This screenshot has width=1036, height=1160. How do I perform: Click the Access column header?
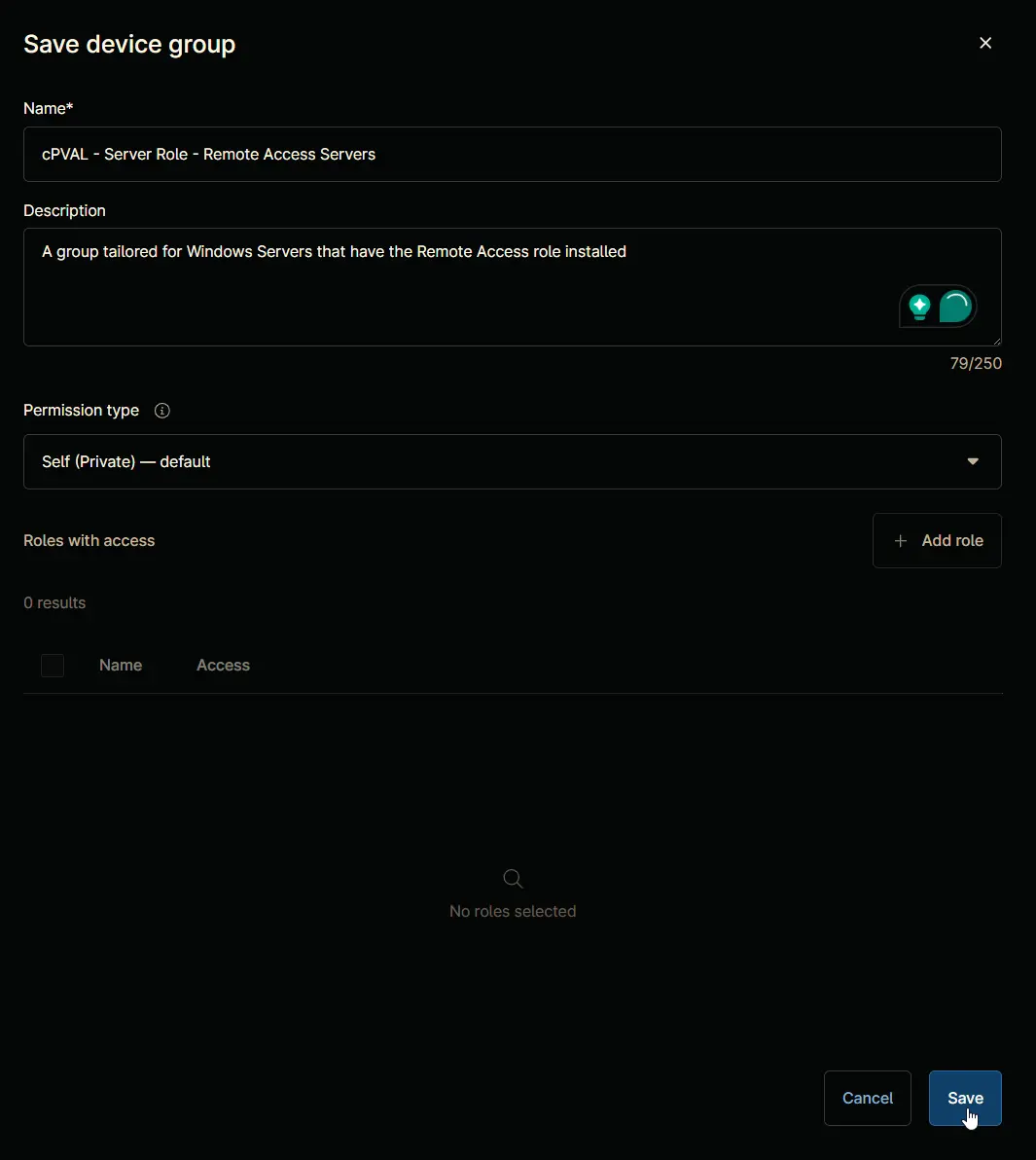(224, 665)
